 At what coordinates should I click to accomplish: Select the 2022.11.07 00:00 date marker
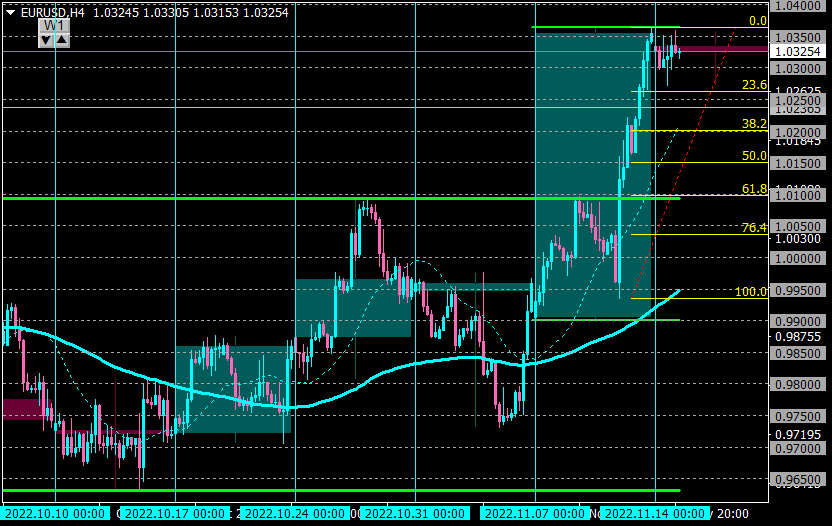click(535, 513)
